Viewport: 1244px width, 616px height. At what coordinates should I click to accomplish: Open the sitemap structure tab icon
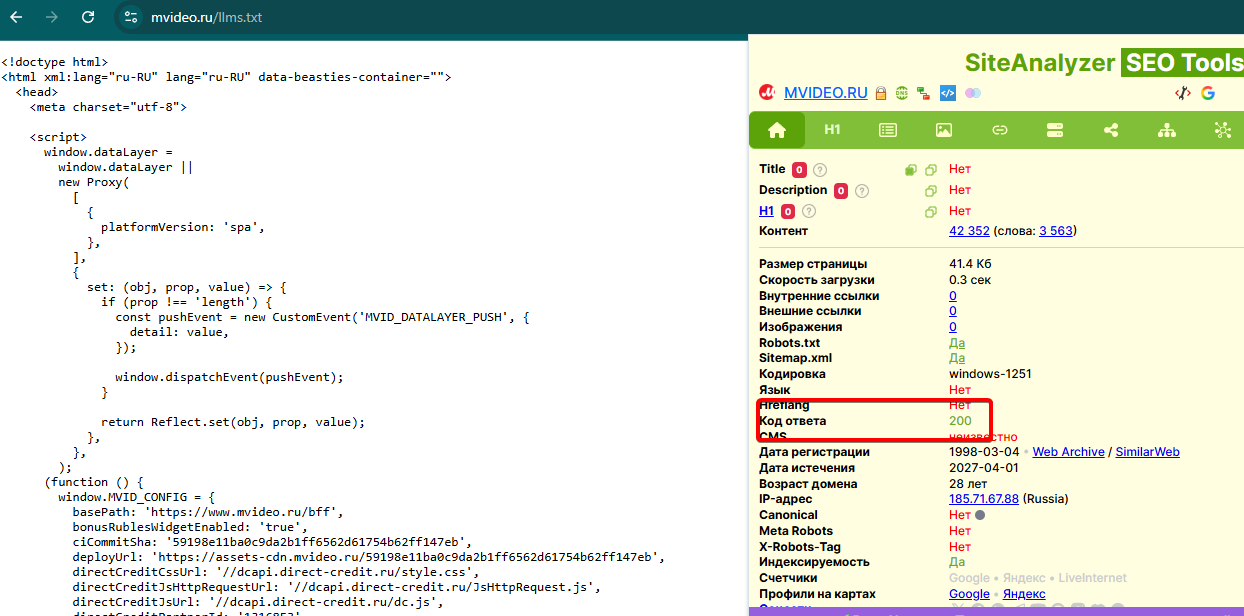coord(1166,130)
